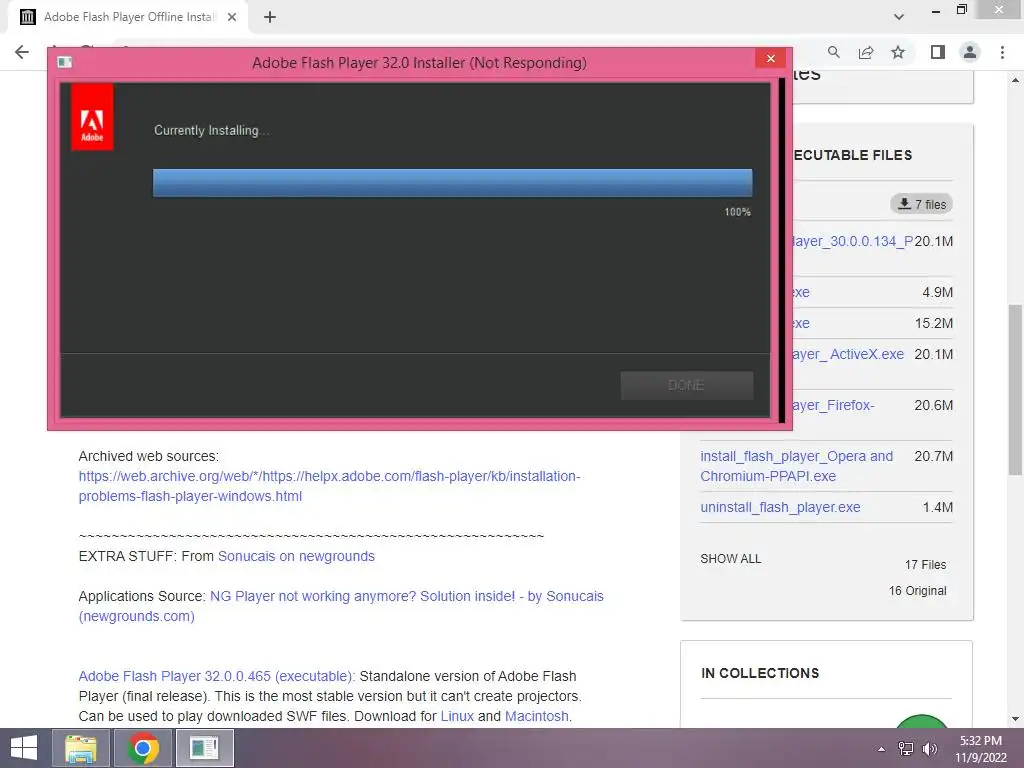Bookmark this page with the star icon
This screenshot has width=1024, height=768.
coord(898,52)
